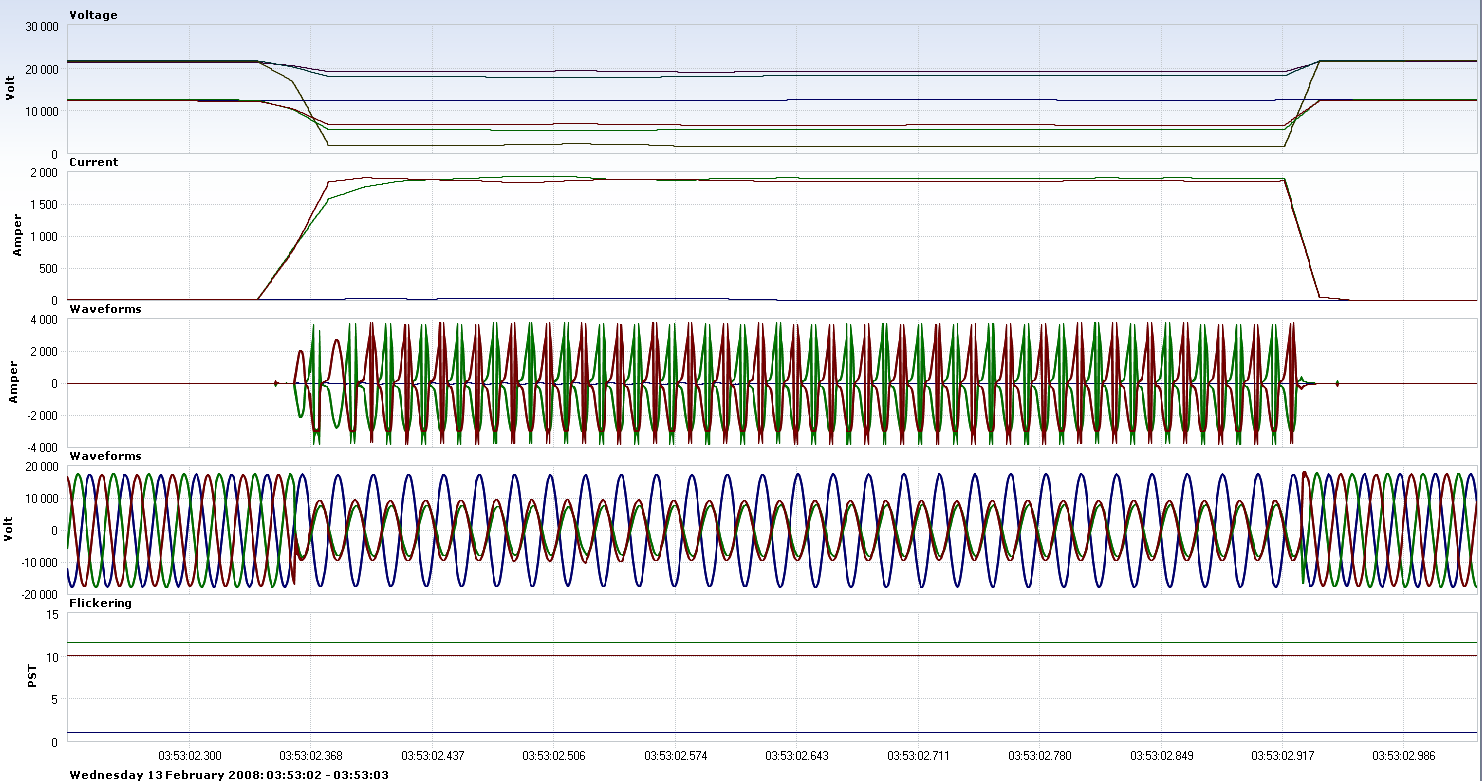This screenshot has width=1482, height=781.
Task: Click the 1 500 value on the Current axis
Action: pyautogui.click(x=43, y=205)
